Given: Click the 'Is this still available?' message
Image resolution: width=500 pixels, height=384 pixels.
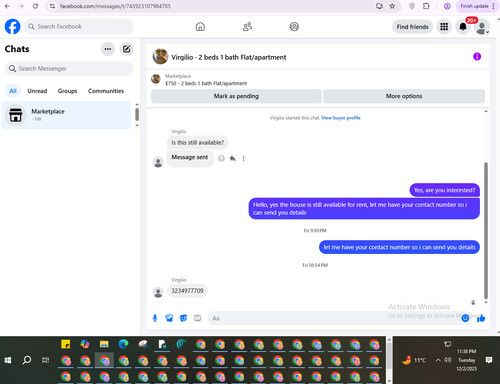Looking at the screenshot, I should tap(198, 143).
